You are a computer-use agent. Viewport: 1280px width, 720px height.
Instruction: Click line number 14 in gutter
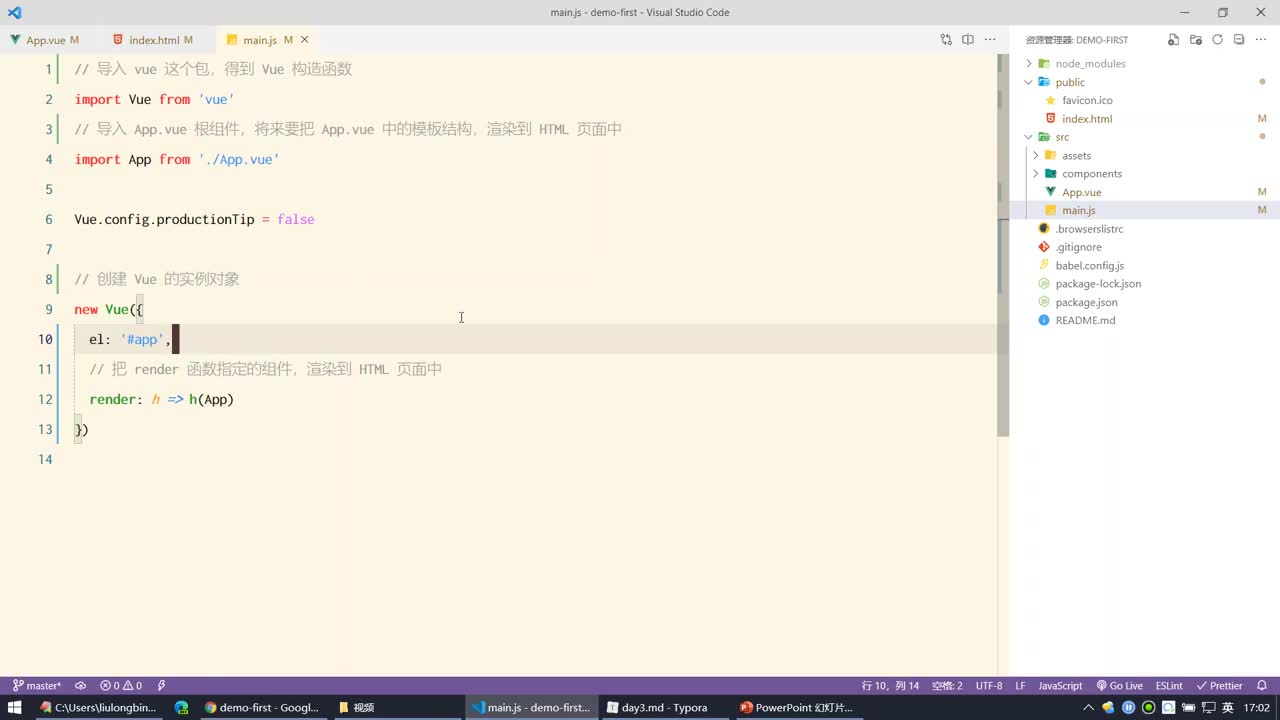(x=45, y=459)
